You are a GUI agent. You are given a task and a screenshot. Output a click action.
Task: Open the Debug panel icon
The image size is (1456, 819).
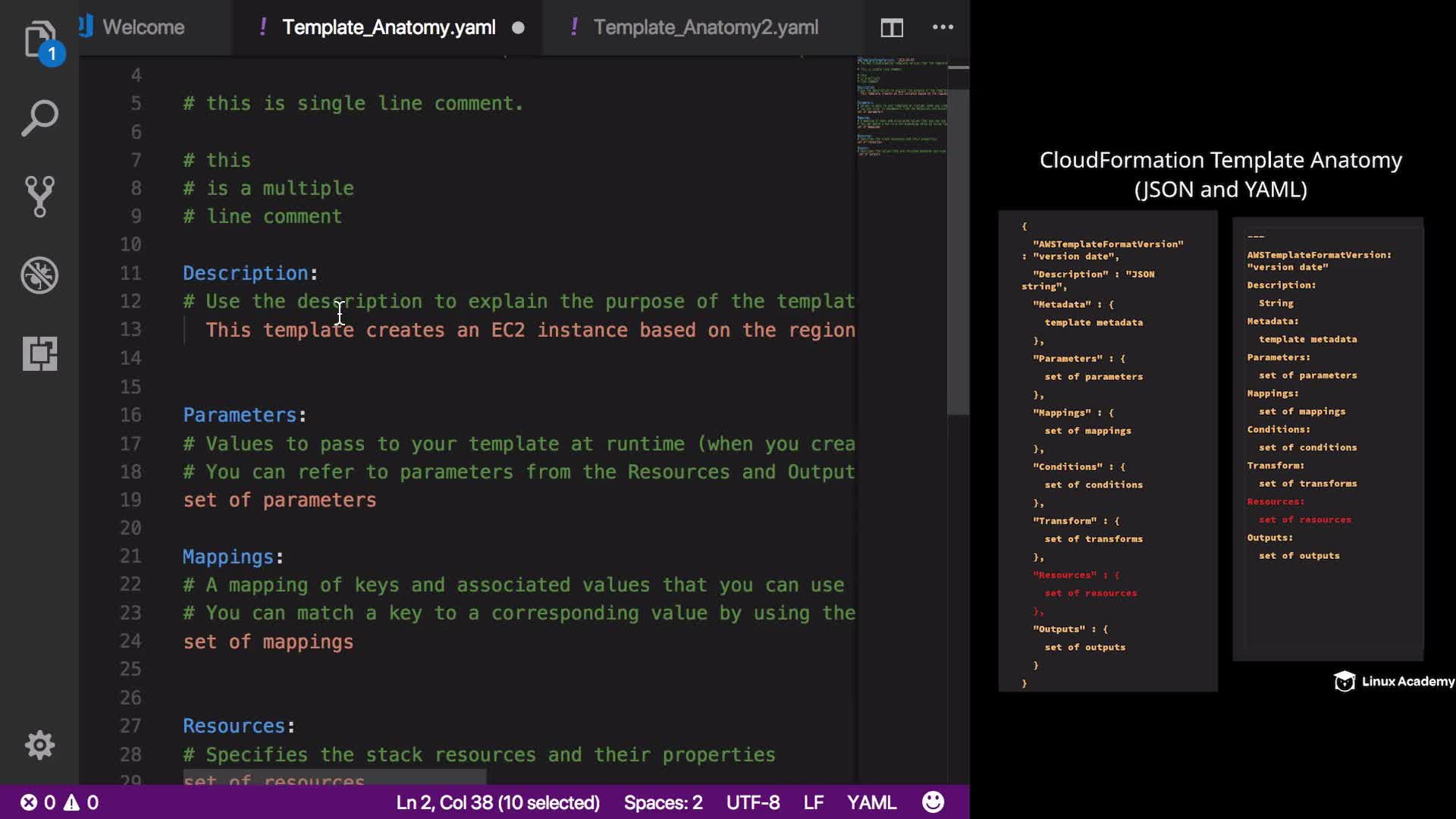[x=39, y=275]
